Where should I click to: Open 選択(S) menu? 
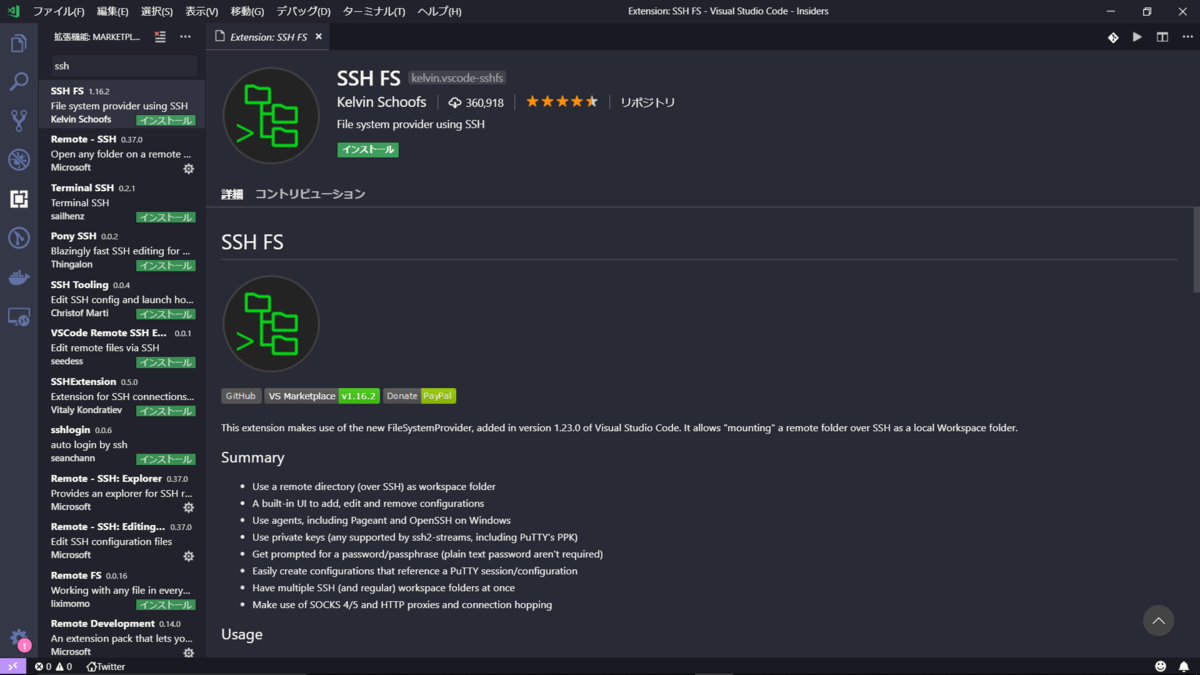click(156, 11)
